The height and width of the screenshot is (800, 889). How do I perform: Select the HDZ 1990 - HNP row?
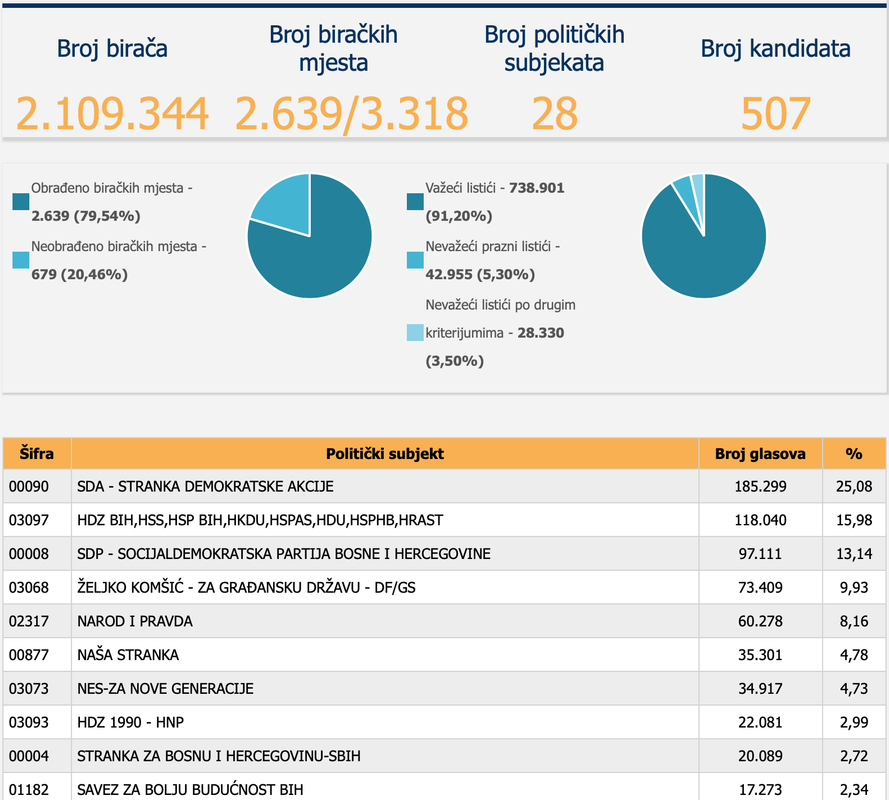(444, 722)
